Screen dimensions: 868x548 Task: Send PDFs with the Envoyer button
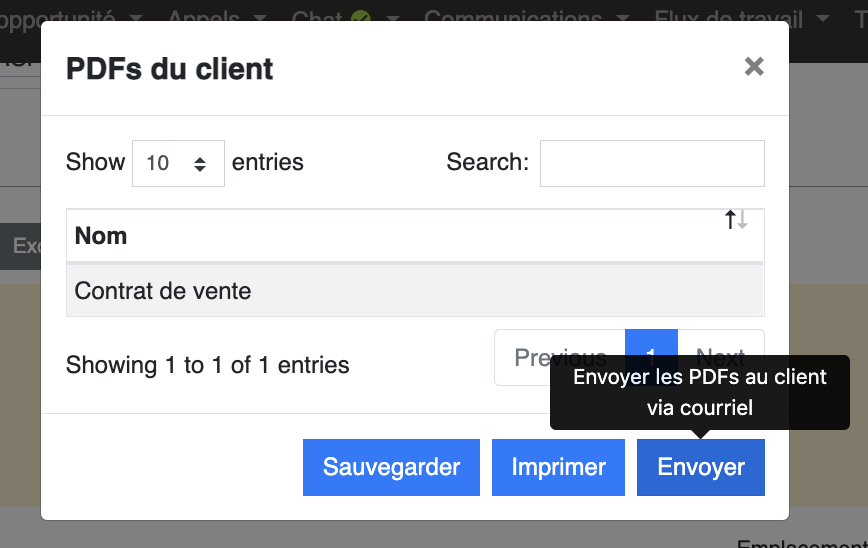(701, 467)
